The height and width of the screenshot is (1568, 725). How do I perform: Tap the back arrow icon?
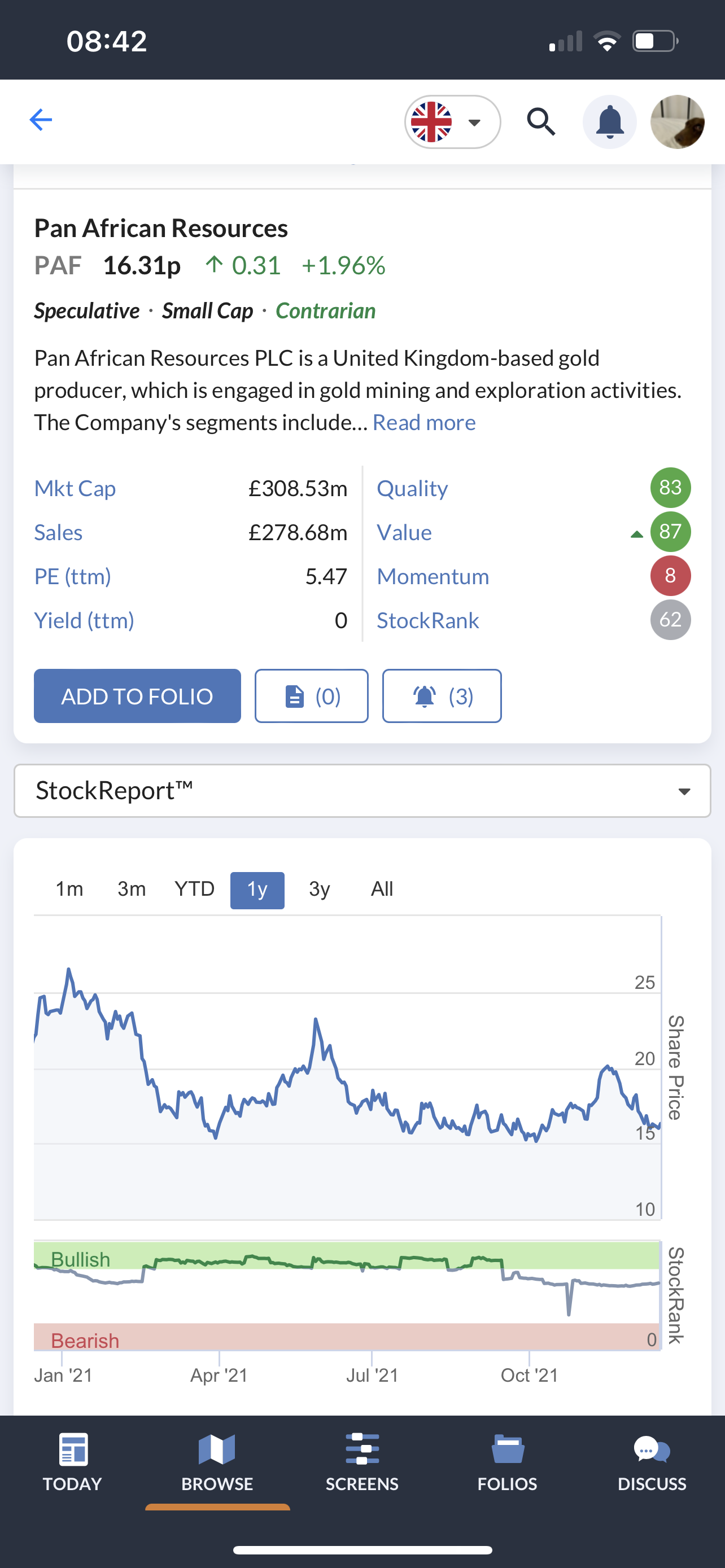click(41, 120)
